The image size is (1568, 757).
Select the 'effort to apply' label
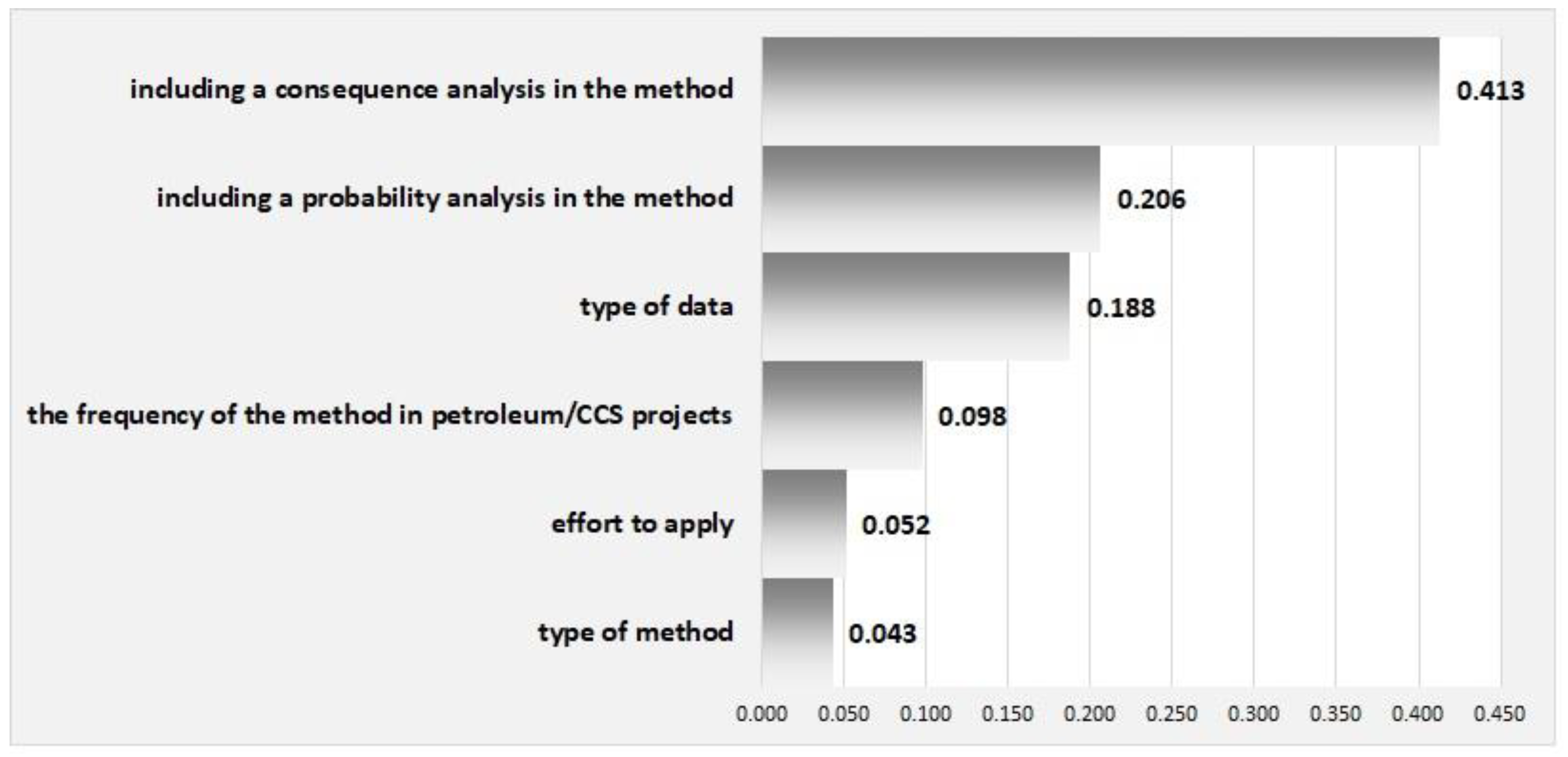[x=642, y=524]
